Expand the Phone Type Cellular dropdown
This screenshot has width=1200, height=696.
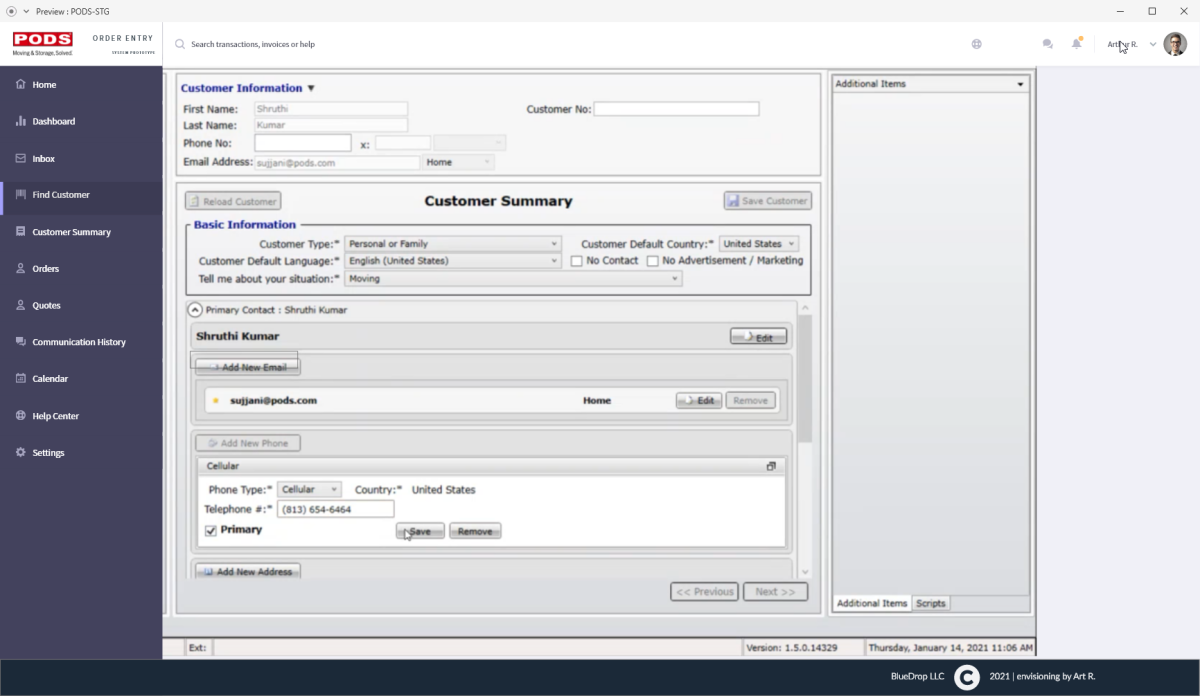pyautogui.click(x=309, y=490)
